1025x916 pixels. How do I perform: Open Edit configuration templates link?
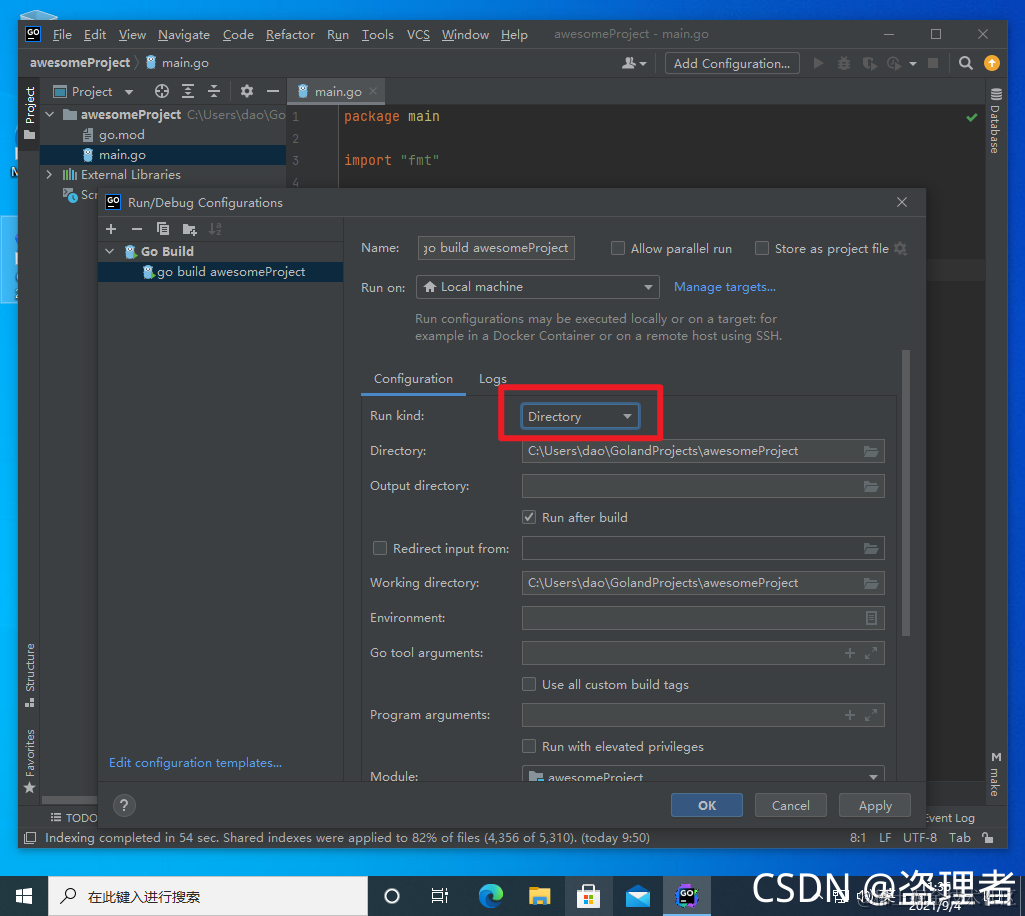(x=195, y=762)
